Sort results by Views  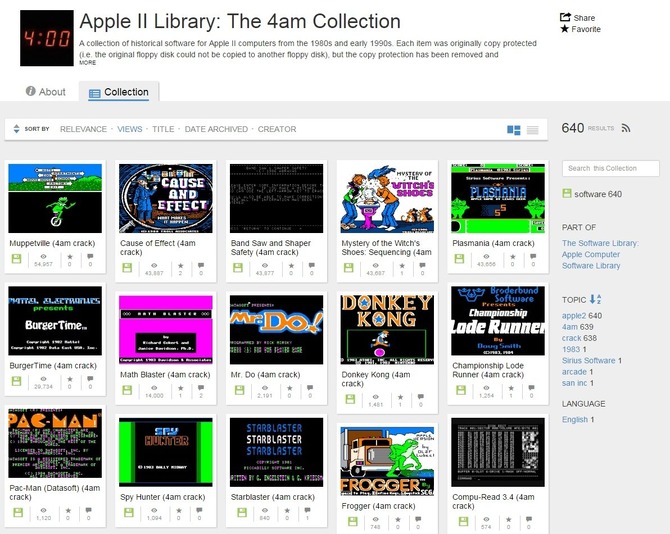click(130, 129)
